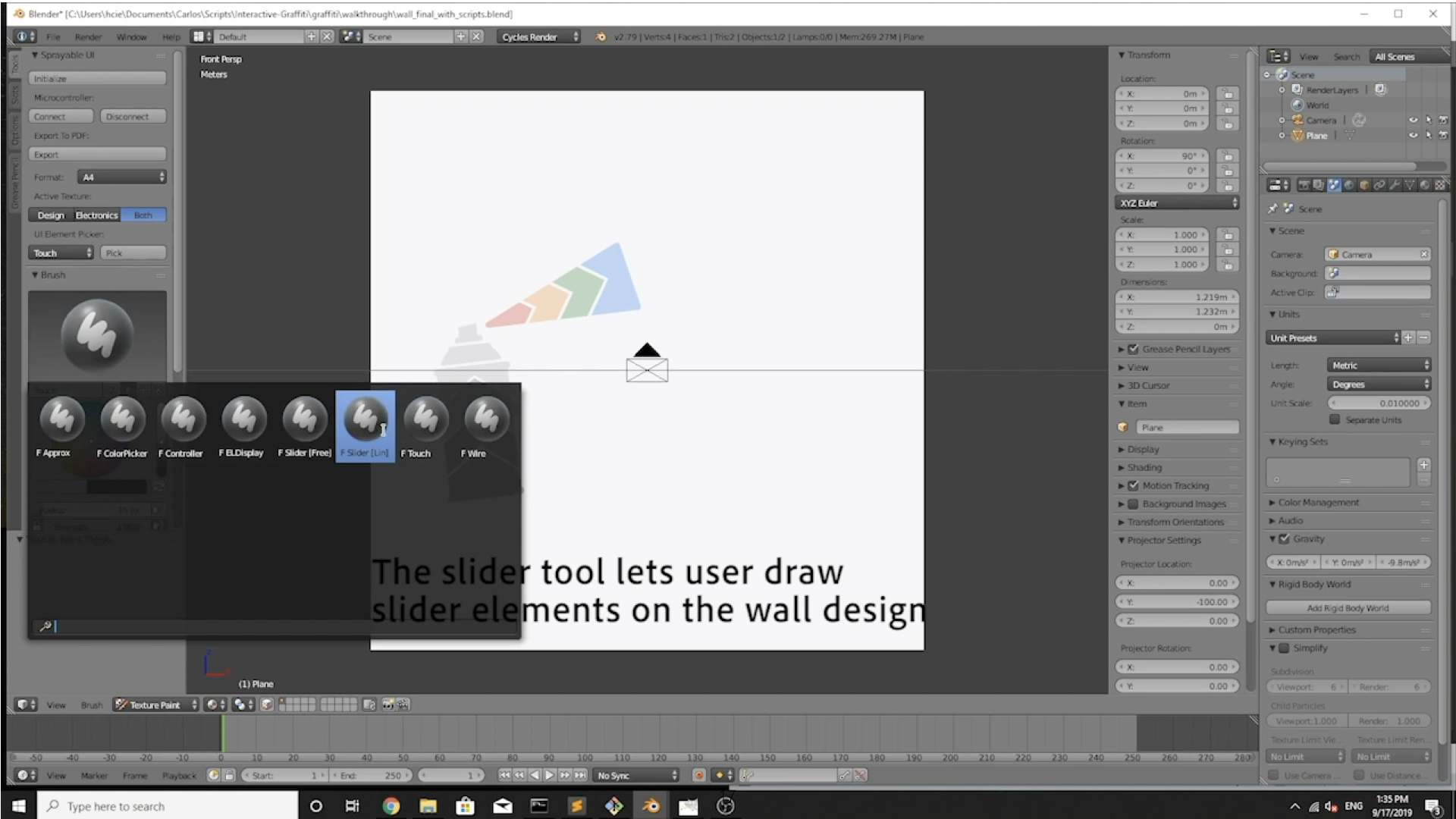Click the Disconnect button

[x=133, y=116]
